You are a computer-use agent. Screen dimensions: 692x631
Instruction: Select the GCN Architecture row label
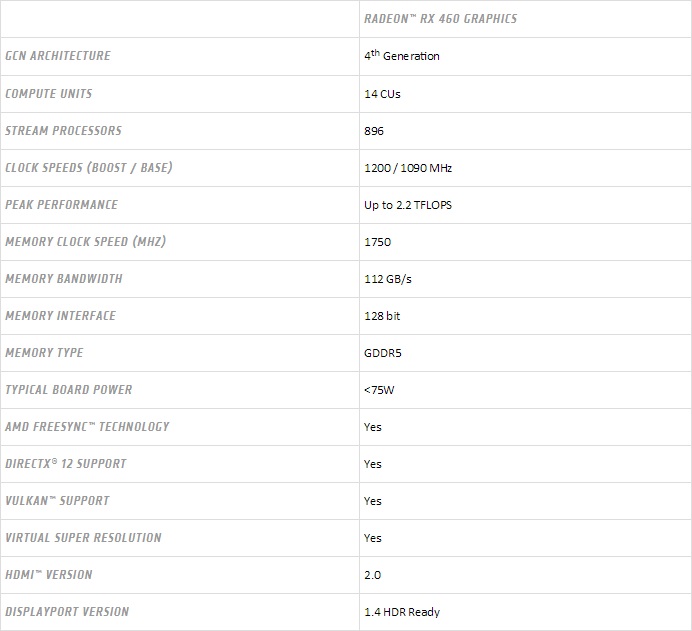click(x=58, y=56)
